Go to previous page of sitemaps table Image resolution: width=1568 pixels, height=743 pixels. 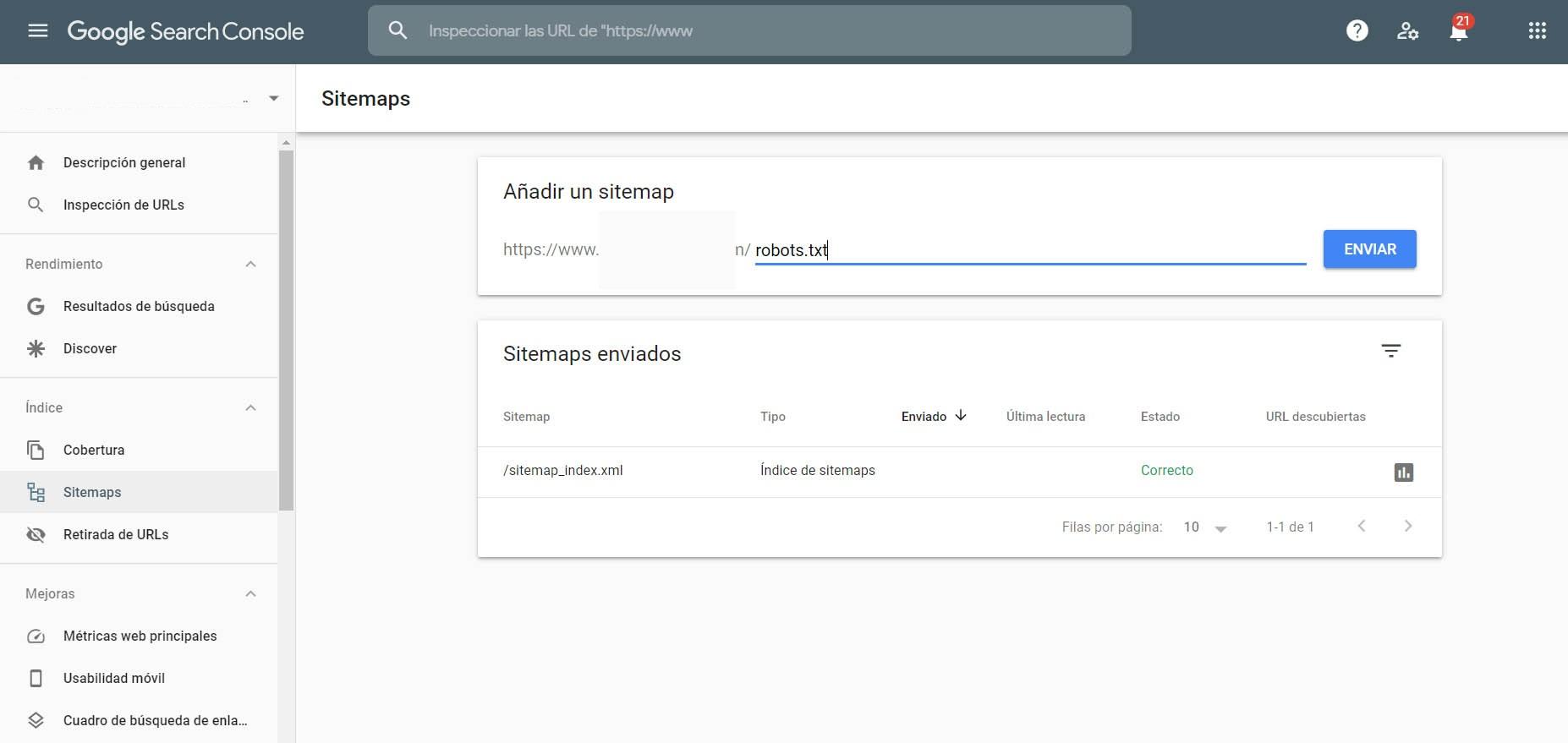[x=1362, y=526]
